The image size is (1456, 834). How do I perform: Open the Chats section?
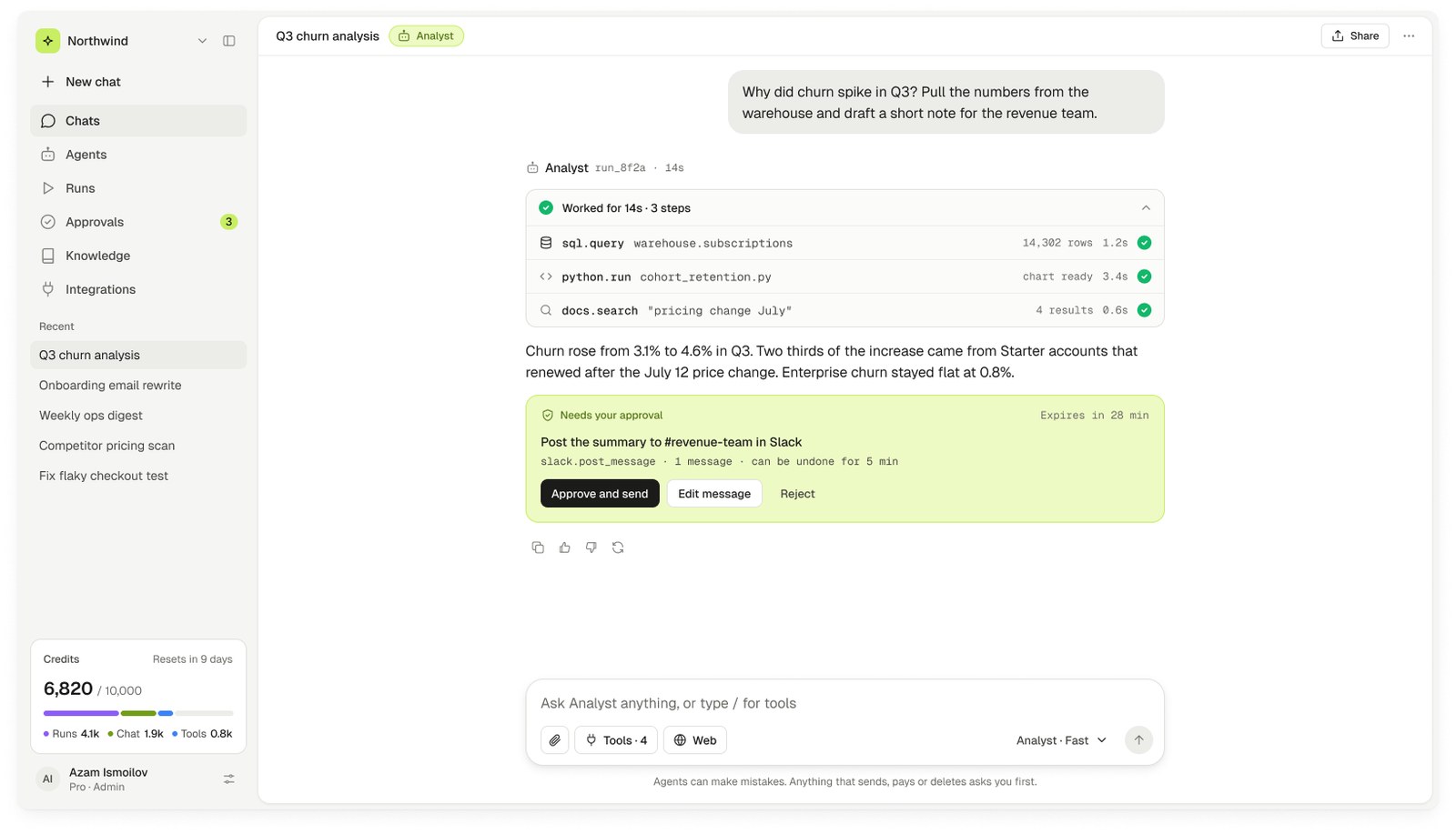click(138, 121)
